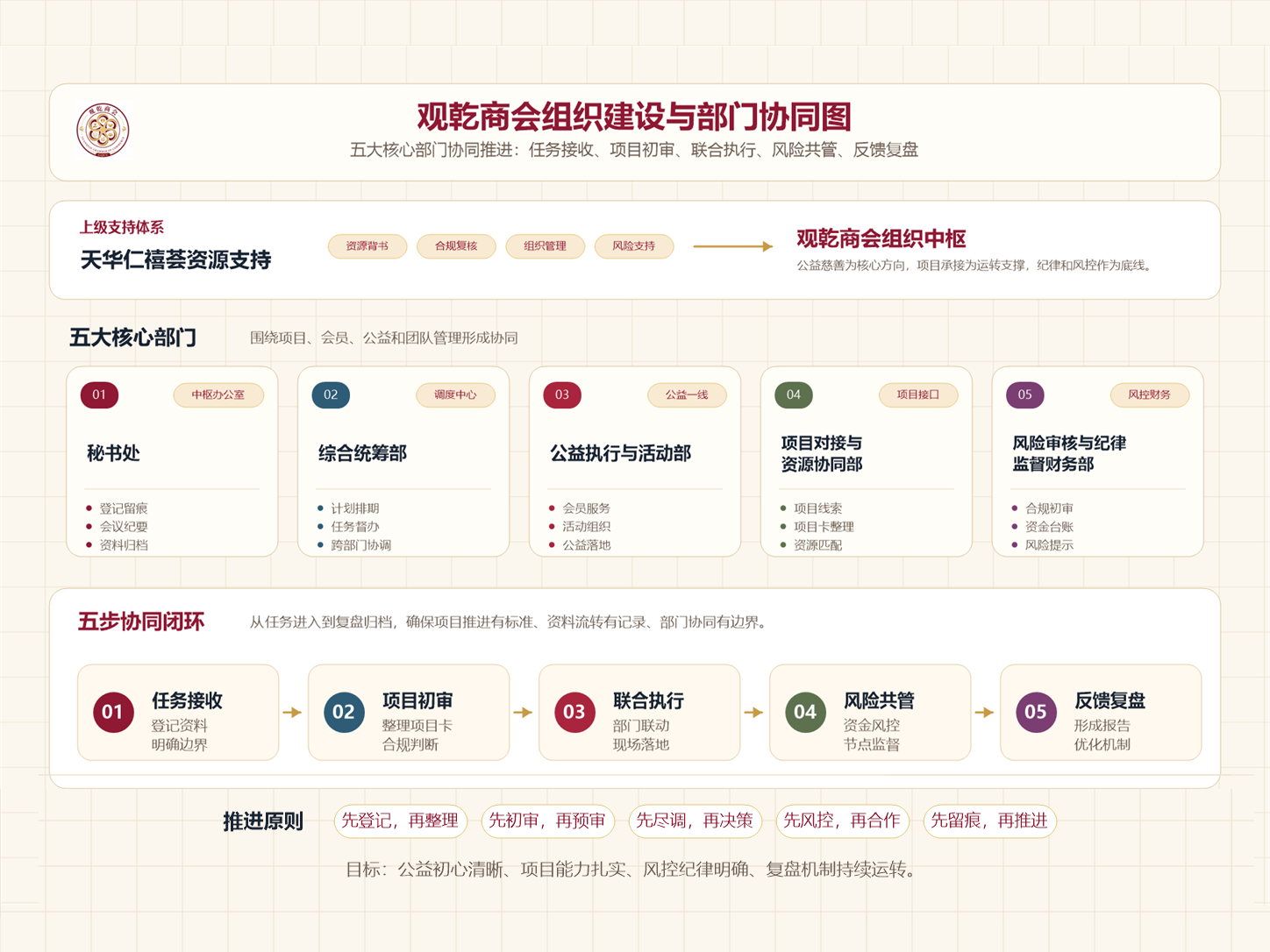
Task: Click the 01 badge on 秘书处 card
Action: point(99,394)
